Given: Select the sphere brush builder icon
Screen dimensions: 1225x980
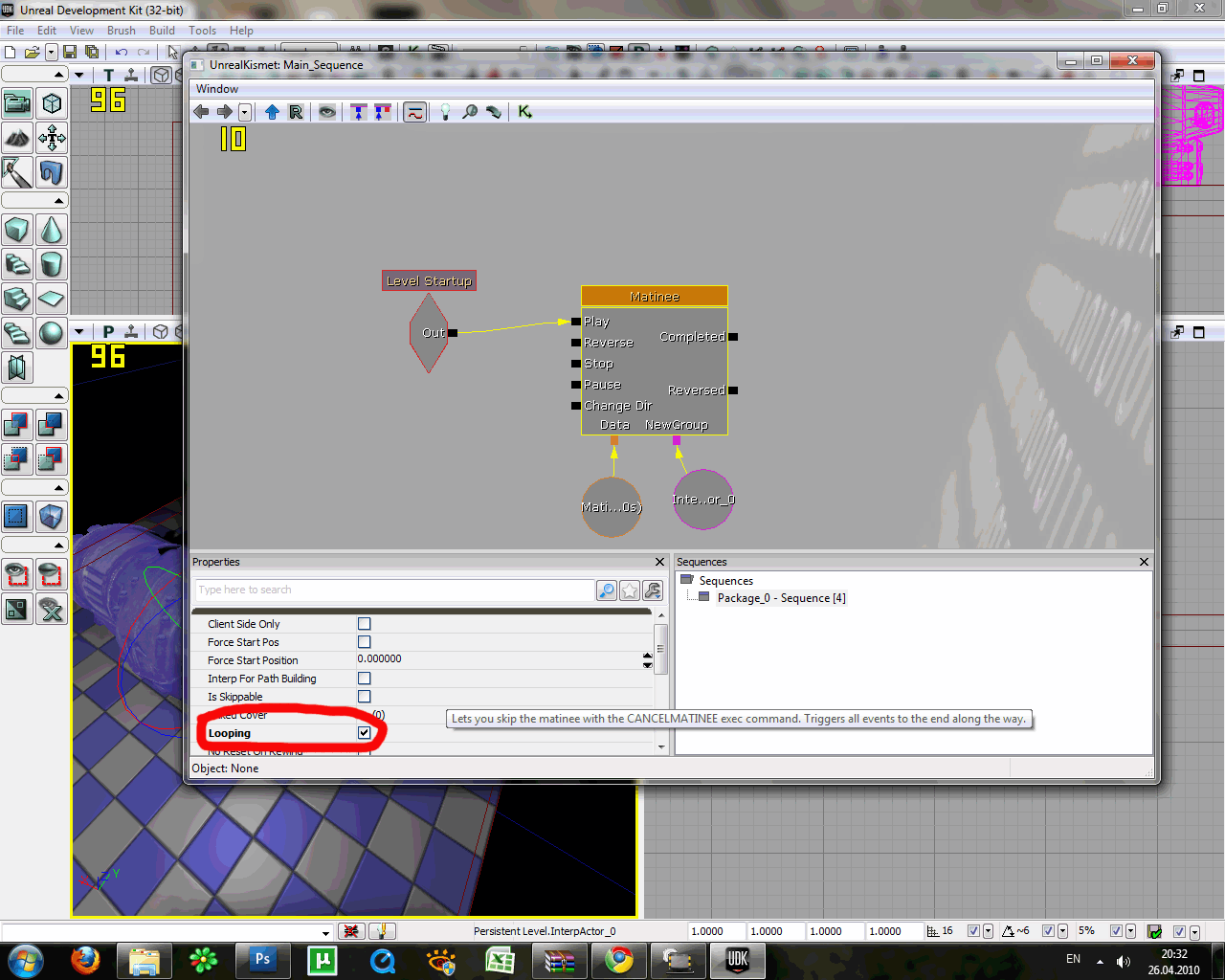Looking at the screenshot, I should point(52,333).
